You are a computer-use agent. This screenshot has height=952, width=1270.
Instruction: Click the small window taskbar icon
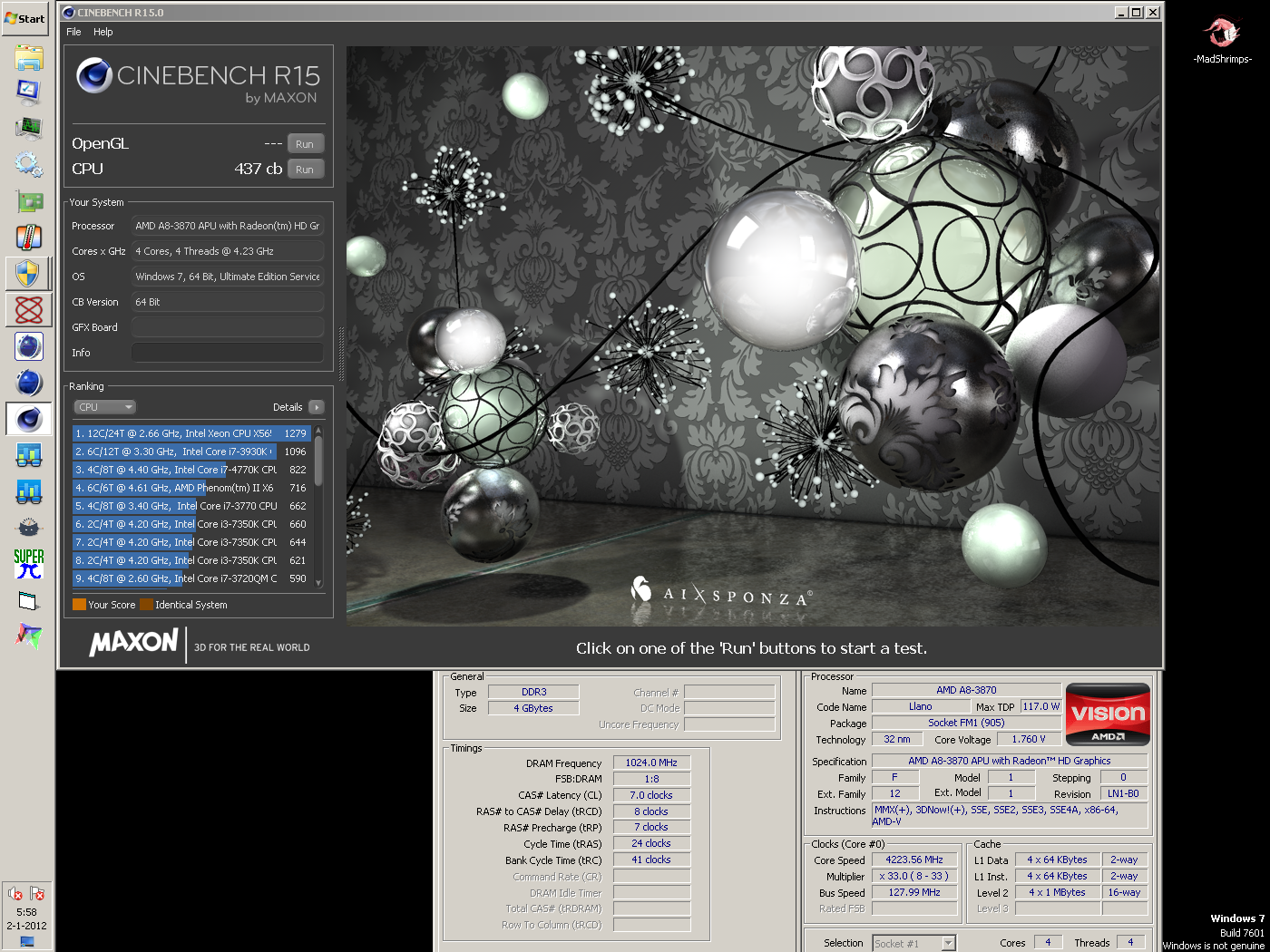point(28,600)
